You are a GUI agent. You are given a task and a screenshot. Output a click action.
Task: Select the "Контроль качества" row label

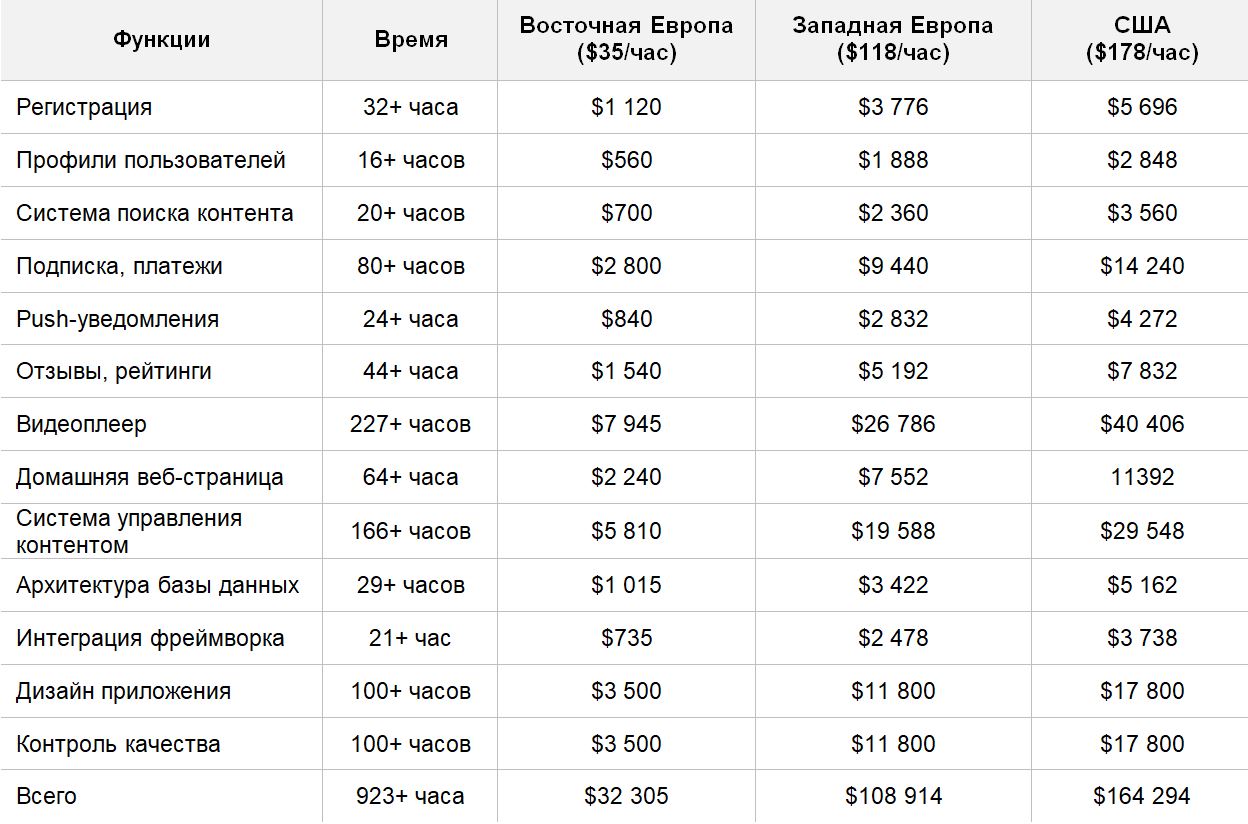[x=118, y=744]
